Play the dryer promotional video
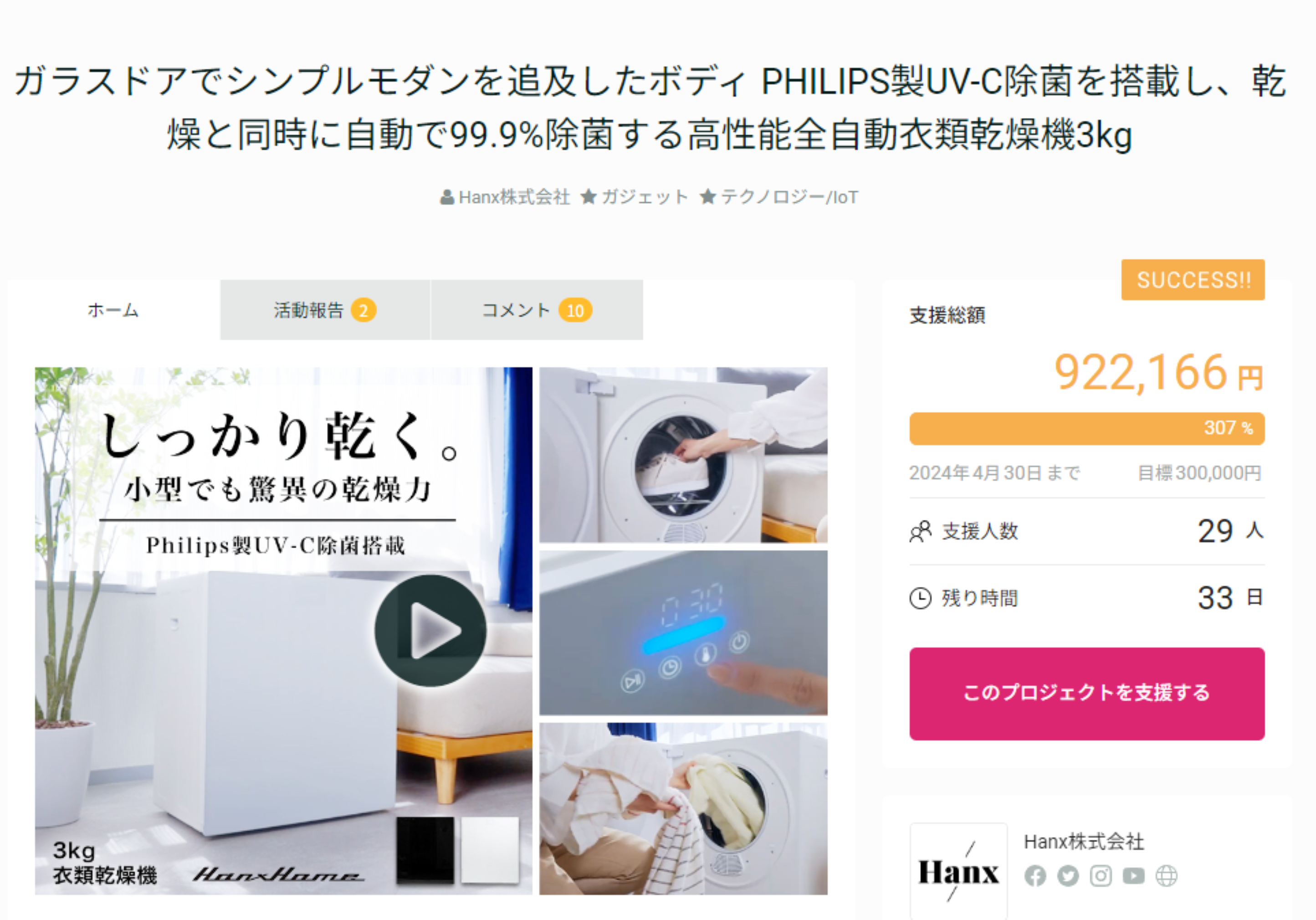 430,631
